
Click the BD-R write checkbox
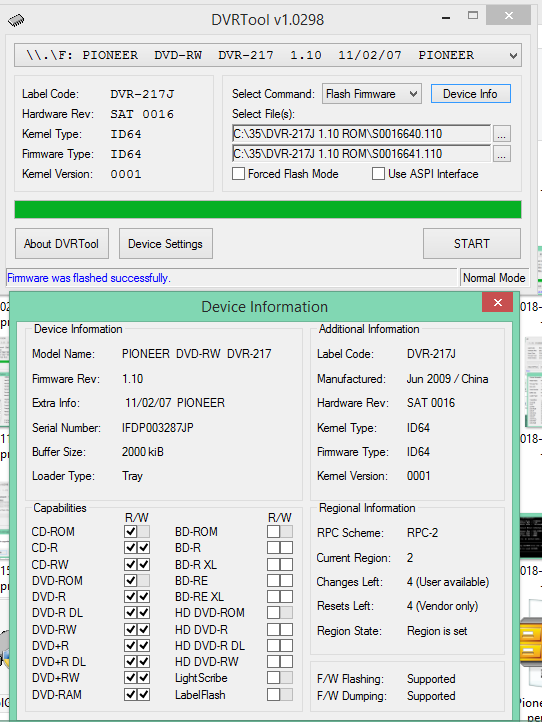[286, 548]
